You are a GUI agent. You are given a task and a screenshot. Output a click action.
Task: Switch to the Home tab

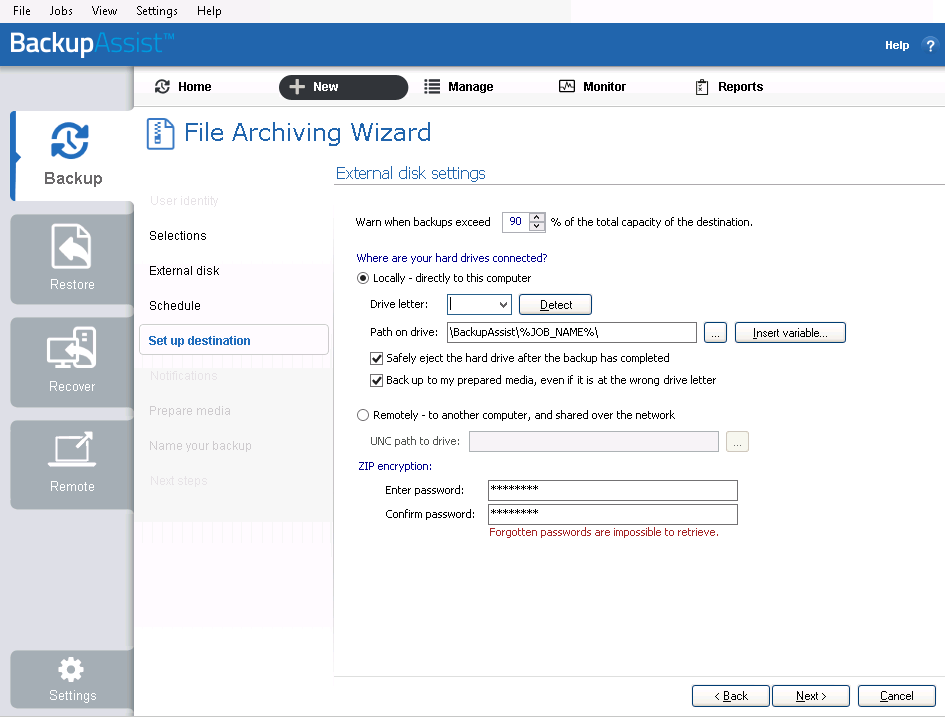tap(183, 87)
